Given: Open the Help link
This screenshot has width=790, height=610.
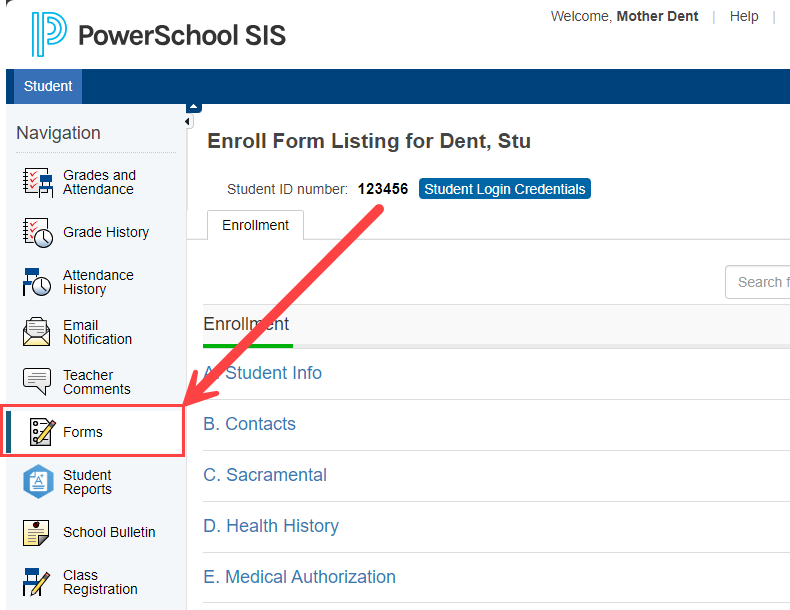Looking at the screenshot, I should click(x=744, y=16).
